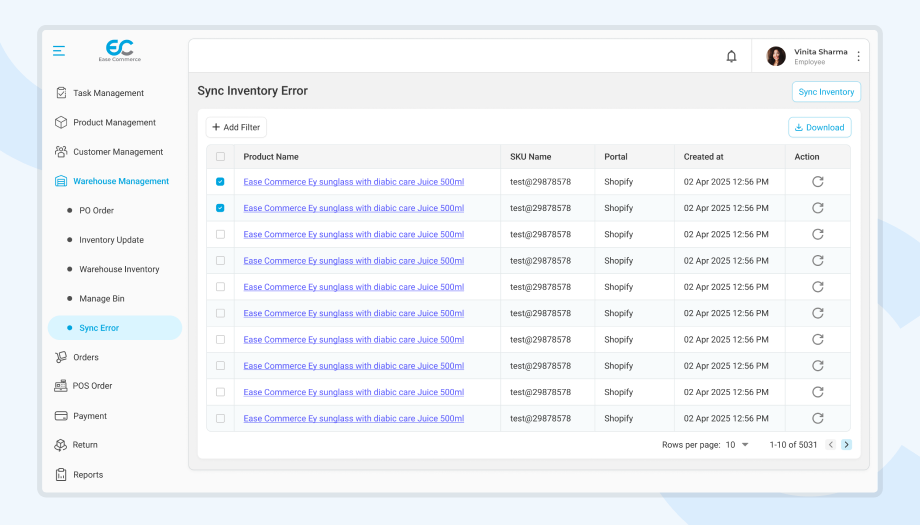
Task: Open Manage Bin submenu item
Action: point(102,299)
